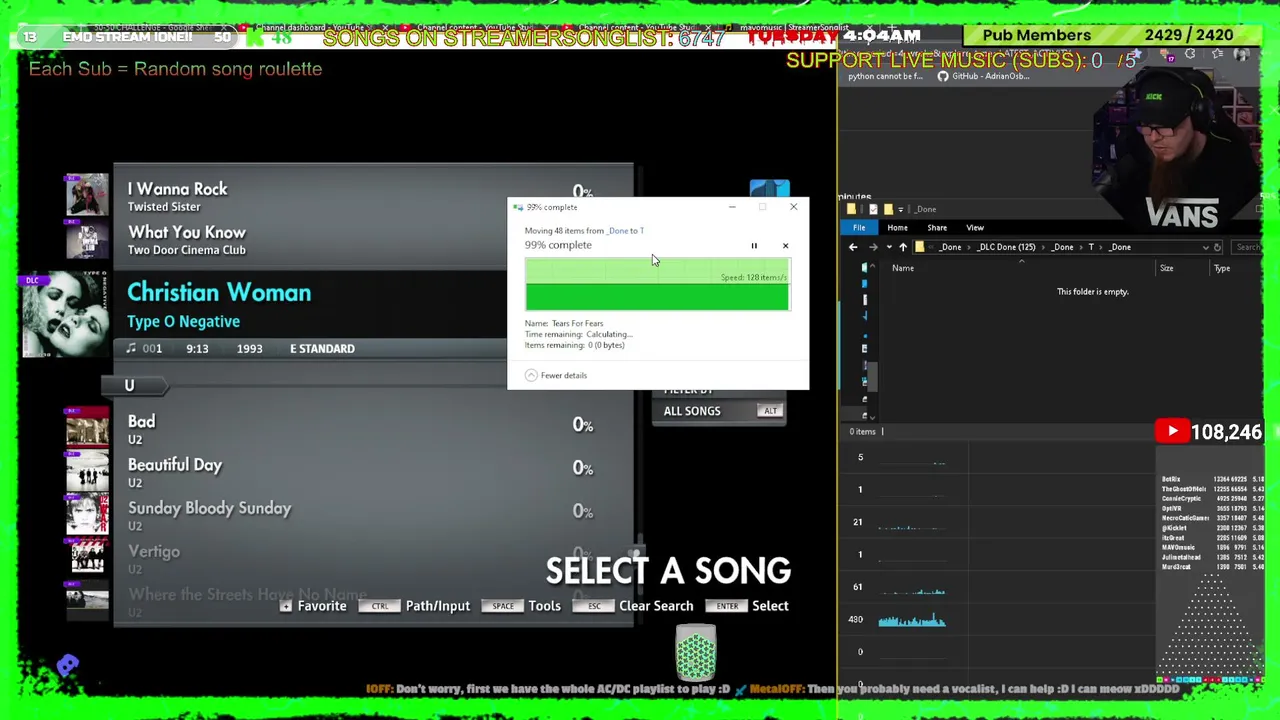Collapse dialog with Fewer details
Image resolution: width=1280 pixels, height=720 pixels.
click(556, 375)
